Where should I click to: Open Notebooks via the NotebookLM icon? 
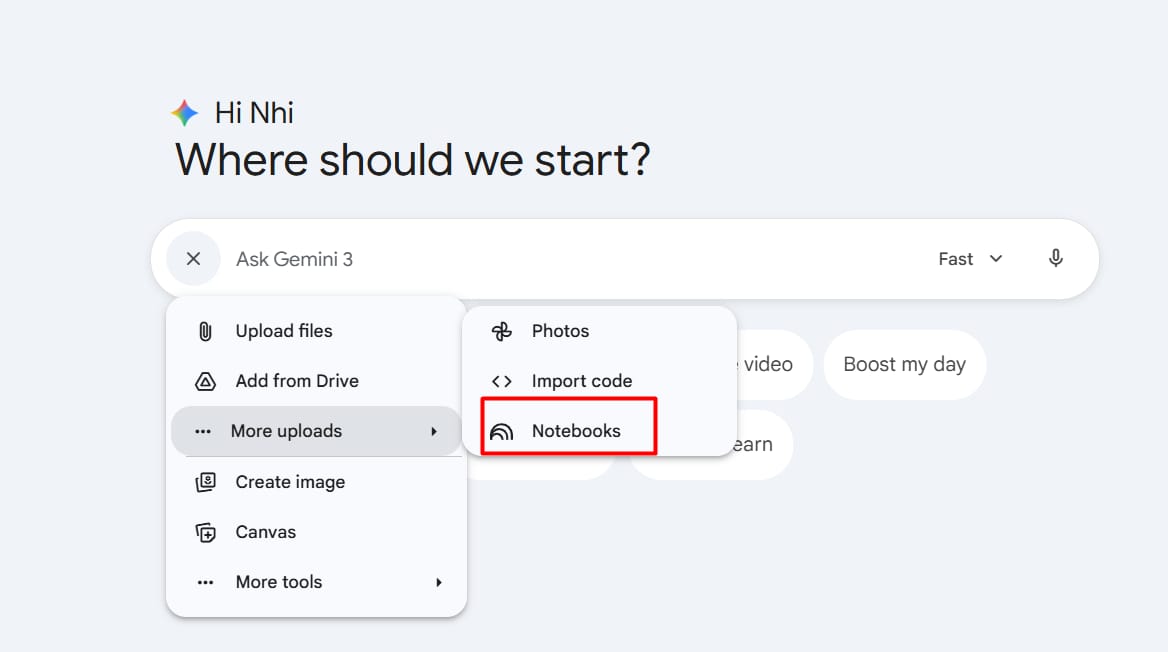[x=500, y=429]
